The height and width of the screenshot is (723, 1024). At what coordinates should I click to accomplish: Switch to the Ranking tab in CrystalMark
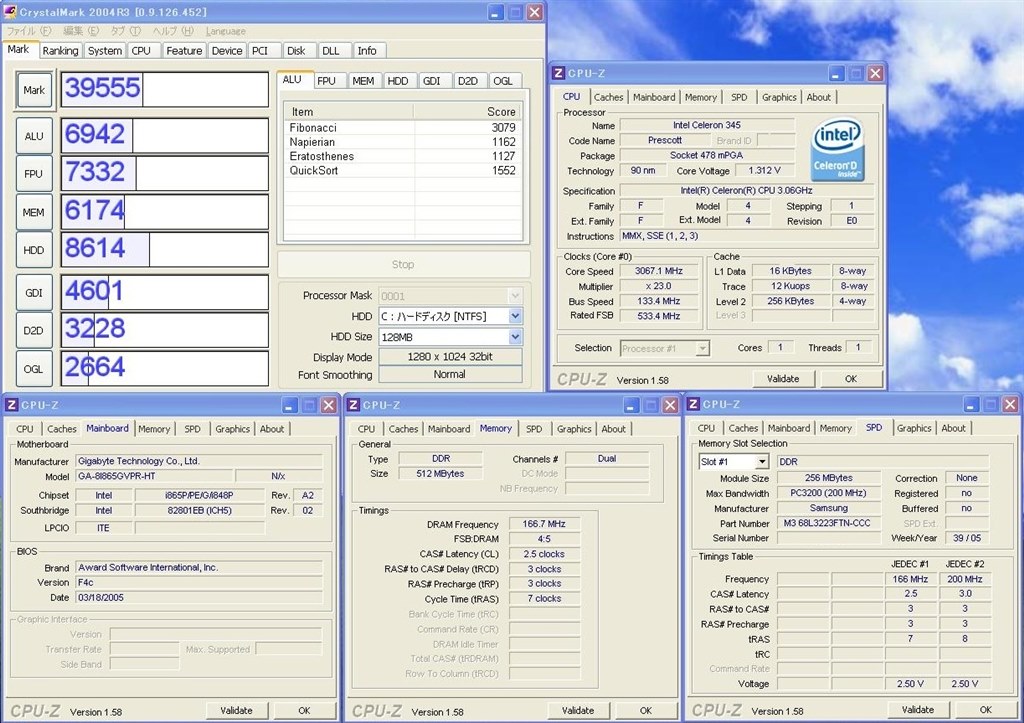click(x=60, y=50)
